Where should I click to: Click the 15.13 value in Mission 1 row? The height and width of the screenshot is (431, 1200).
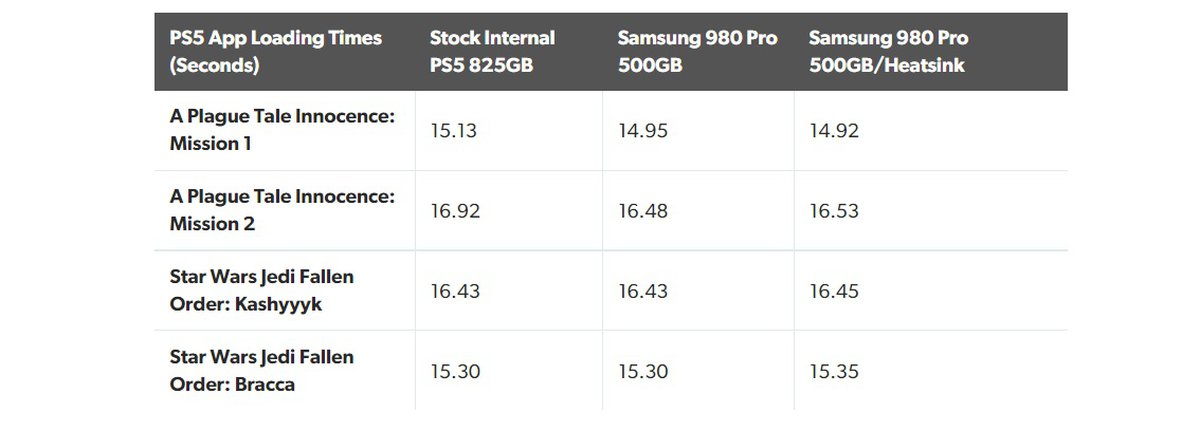click(455, 131)
